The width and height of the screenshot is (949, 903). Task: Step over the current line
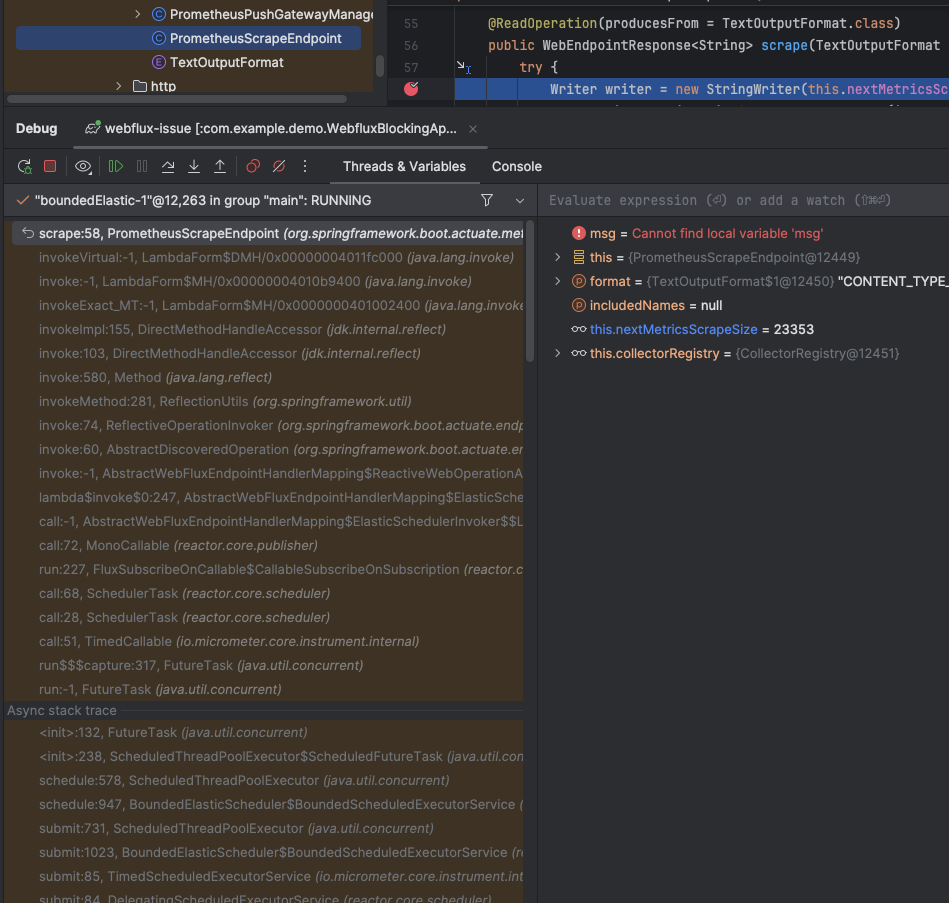pos(168,166)
